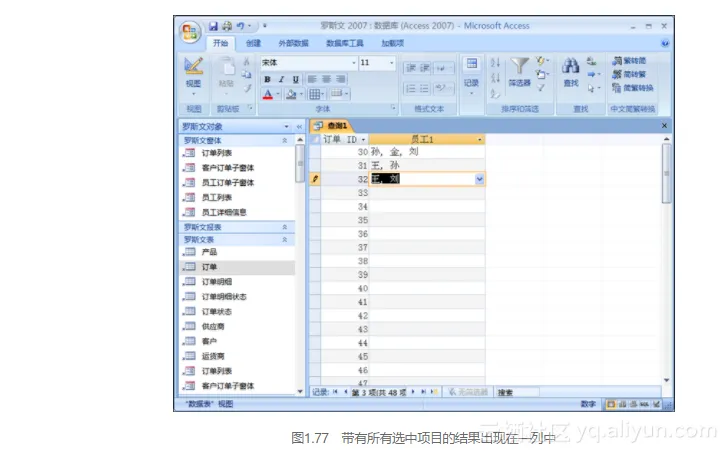Go to last record in navigator

[x=423, y=392]
